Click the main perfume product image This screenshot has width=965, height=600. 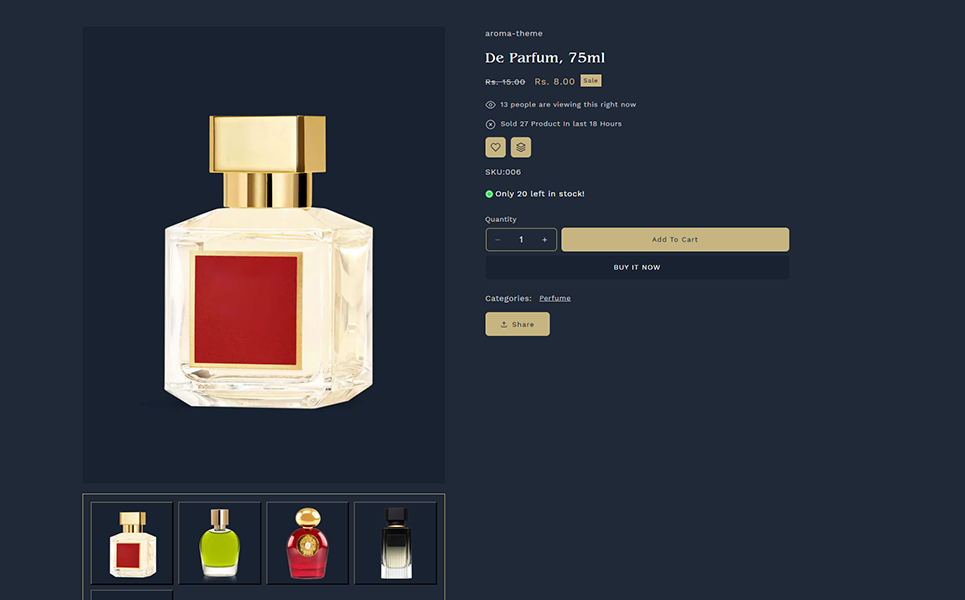[x=264, y=255]
